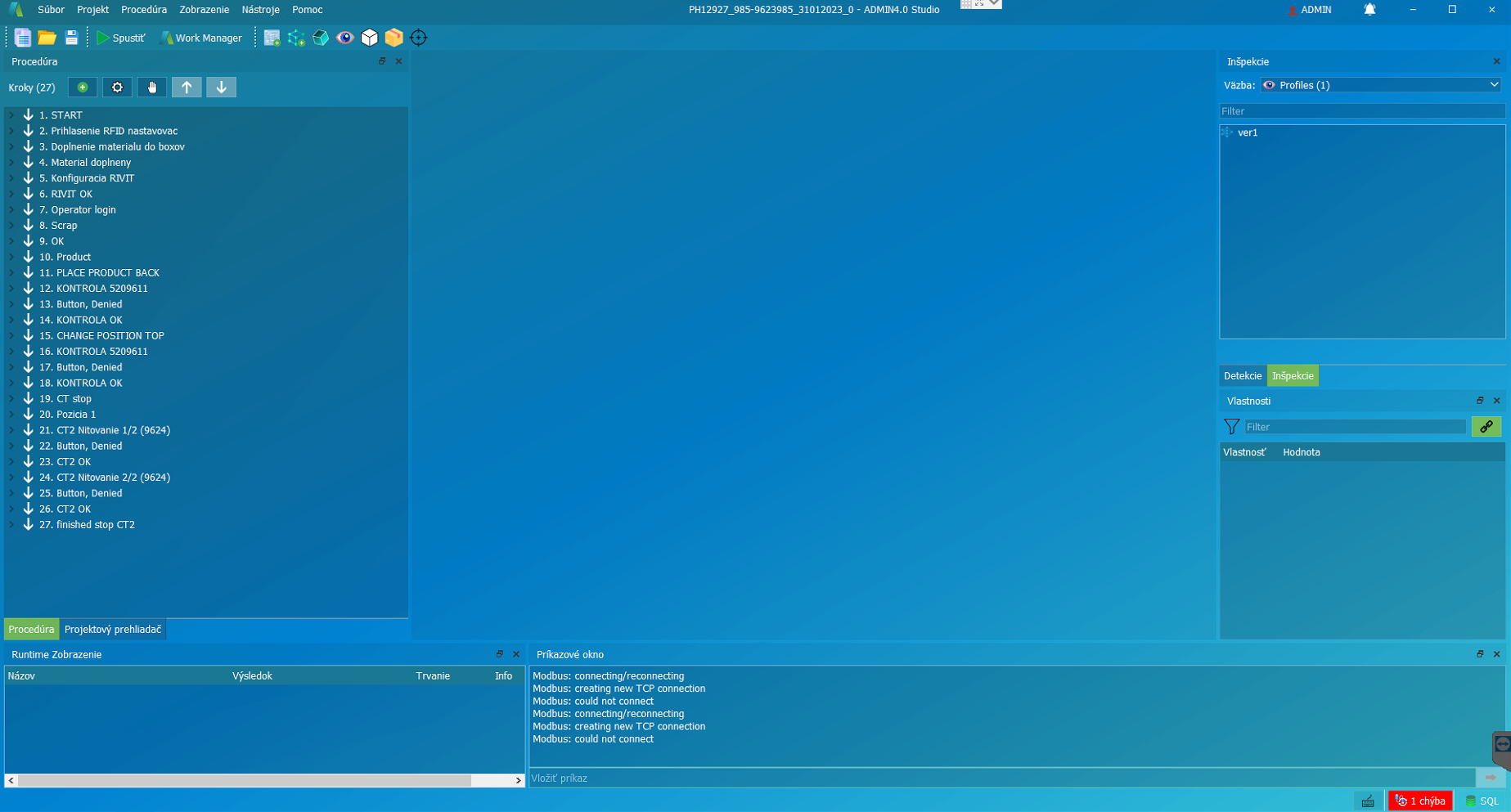The height and width of the screenshot is (812, 1511).
Task: Open the Väzba Profiles (1) dropdown
Action: click(1382, 85)
